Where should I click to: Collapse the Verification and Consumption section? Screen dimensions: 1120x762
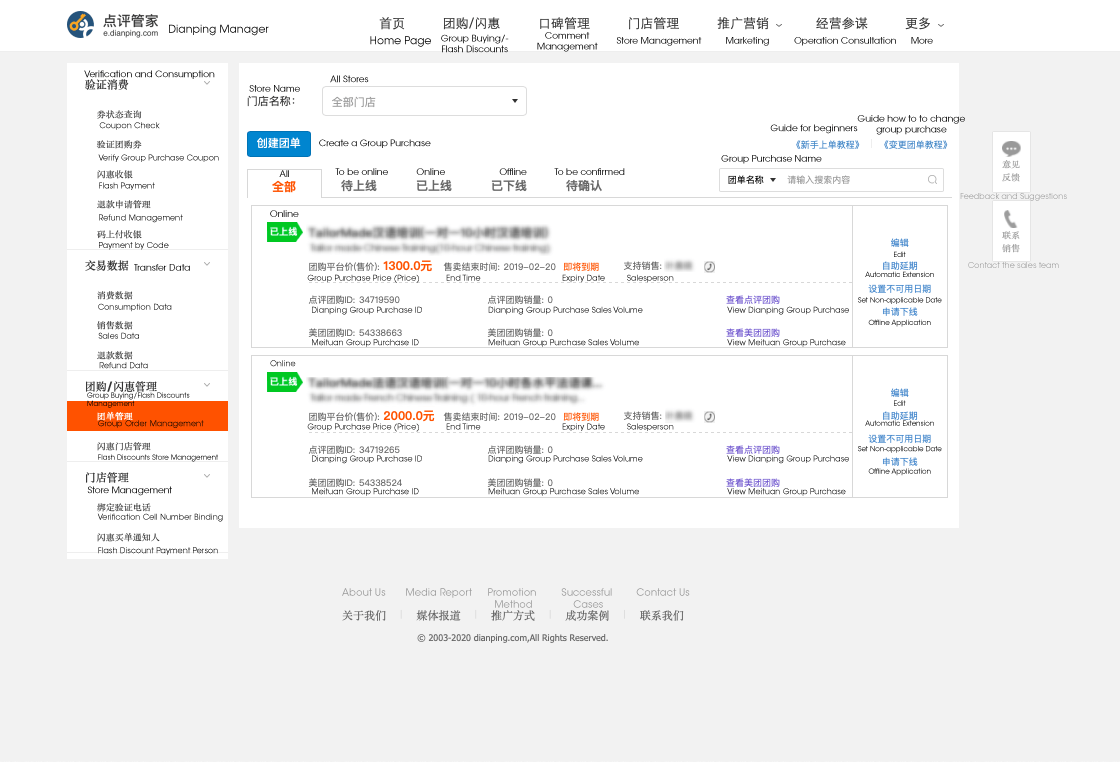pyautogui.click(x=207, y=83)
